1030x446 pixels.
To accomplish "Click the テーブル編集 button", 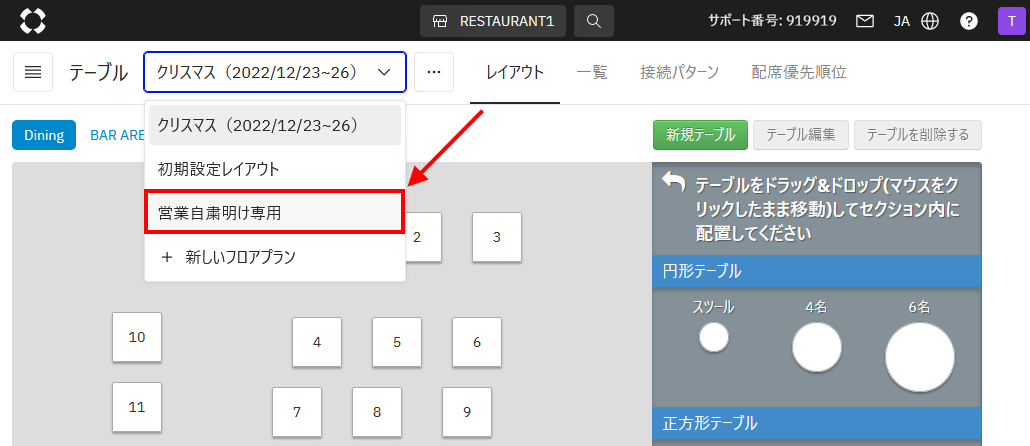I will tap(801, 135).
